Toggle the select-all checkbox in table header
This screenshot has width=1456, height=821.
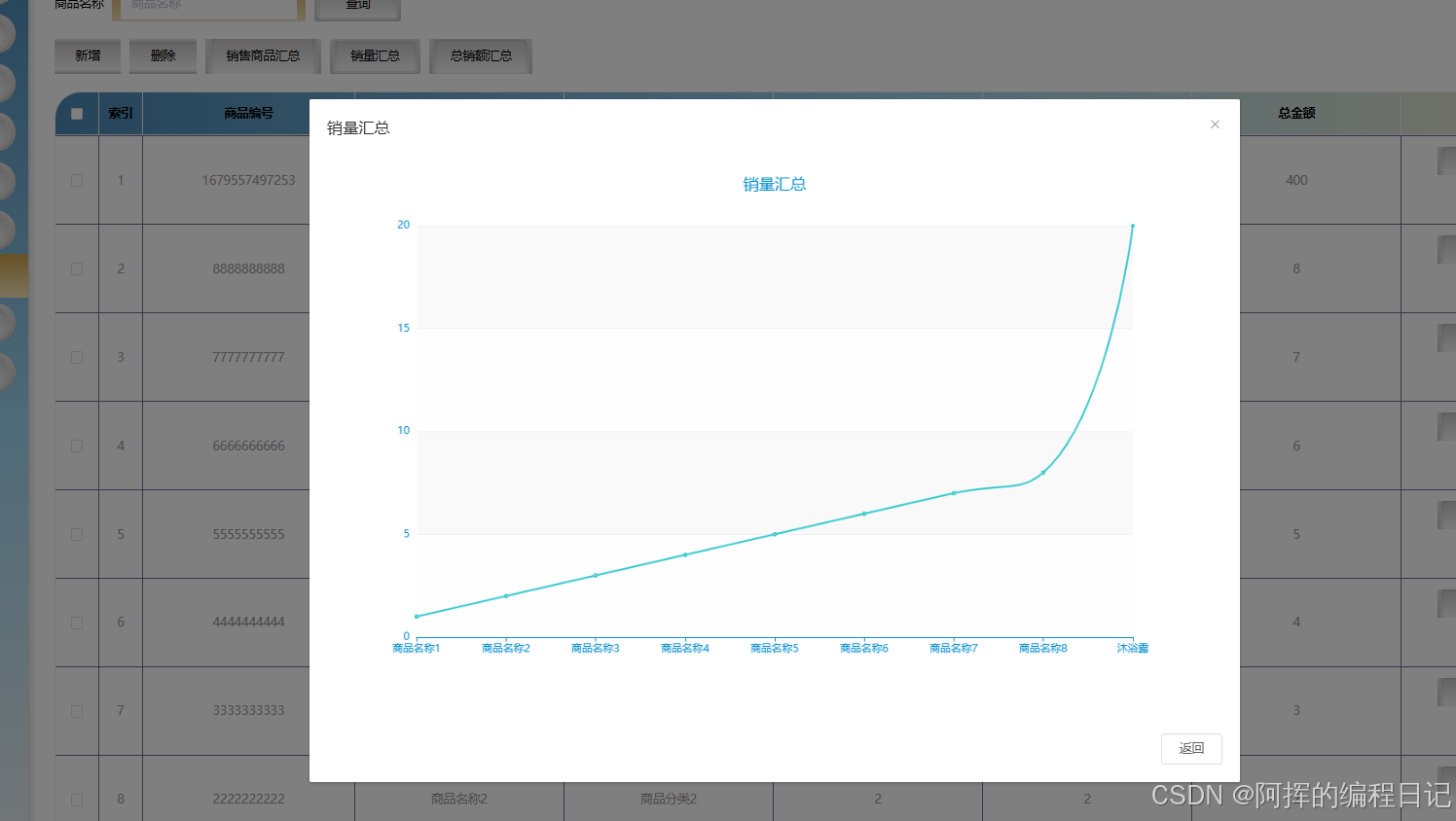(x=77, y=114)
